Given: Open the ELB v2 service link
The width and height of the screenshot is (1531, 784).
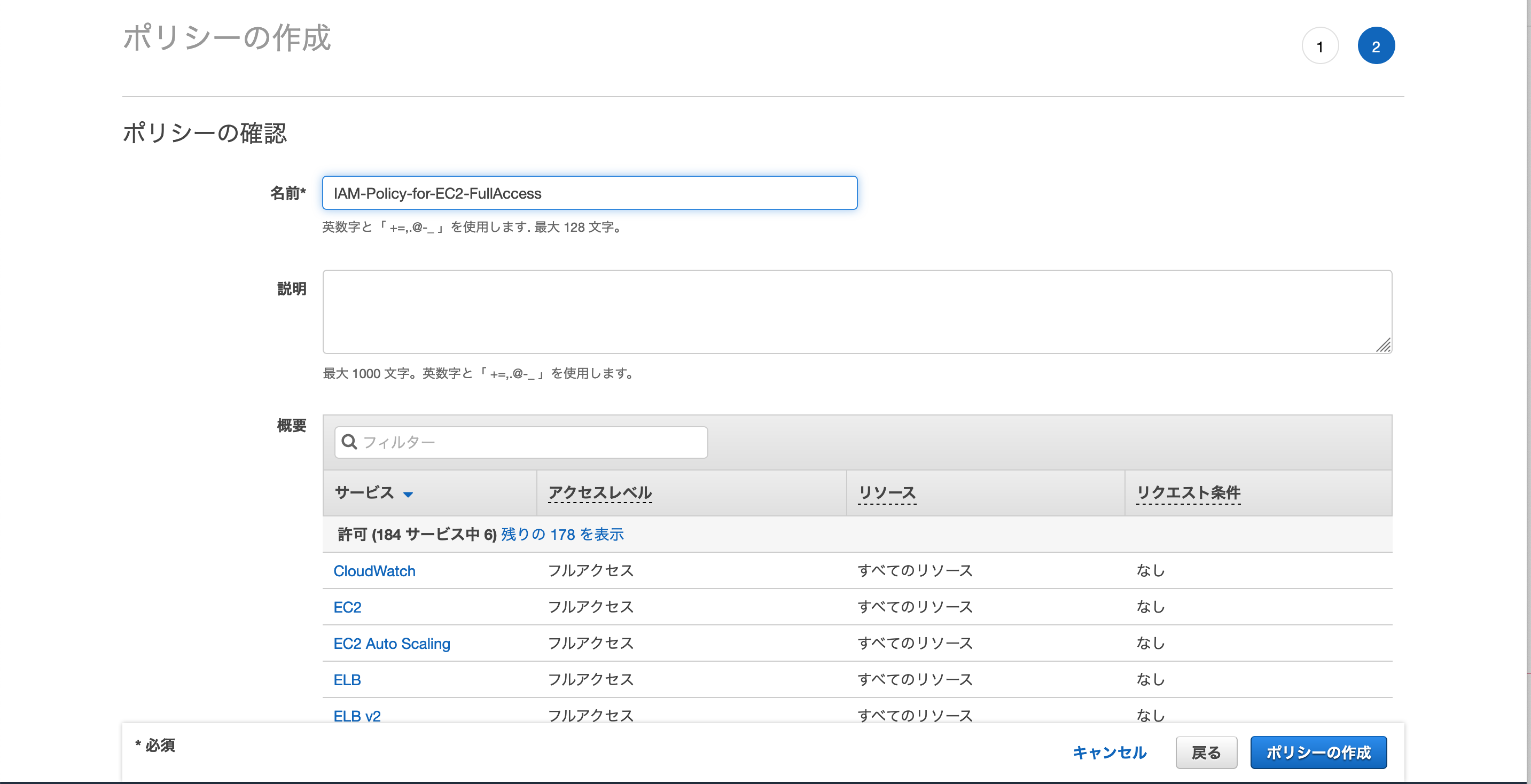Looking at the screenshot, I should pos(357,716).
